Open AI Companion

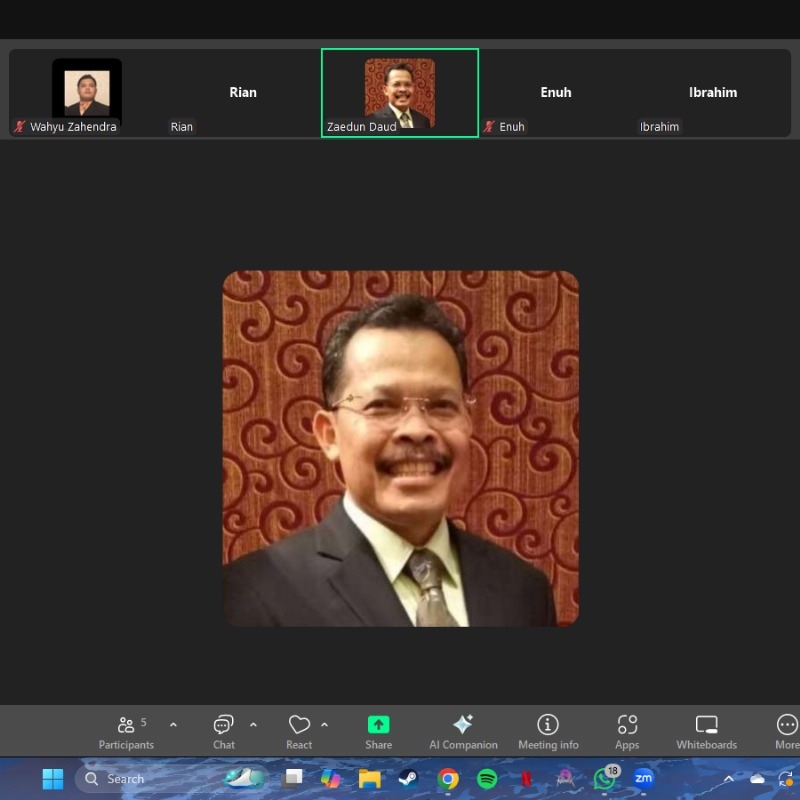coord(463,732)
